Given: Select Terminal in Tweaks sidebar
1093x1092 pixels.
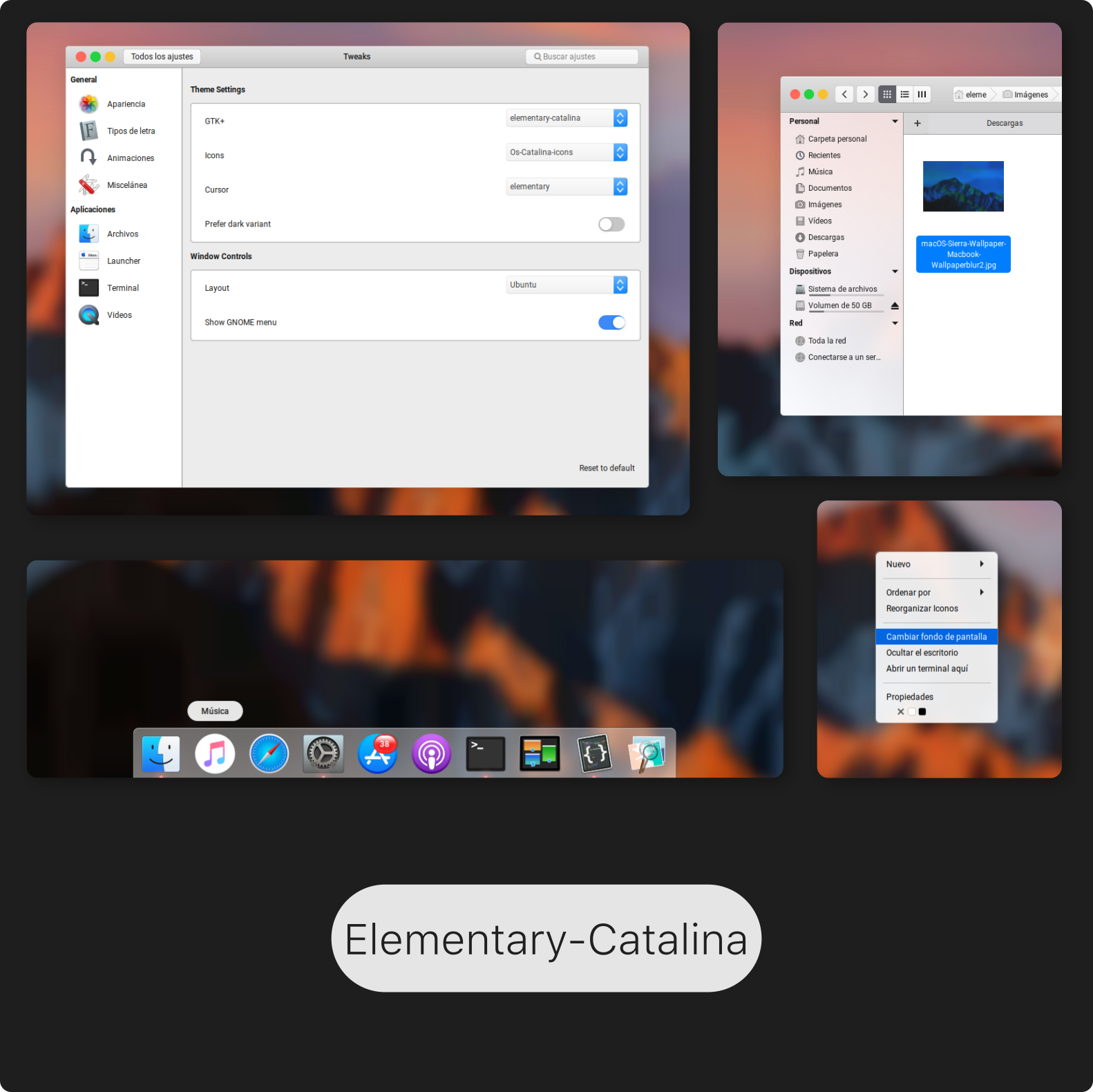Looking at the screenshot, I should [124, 288].
